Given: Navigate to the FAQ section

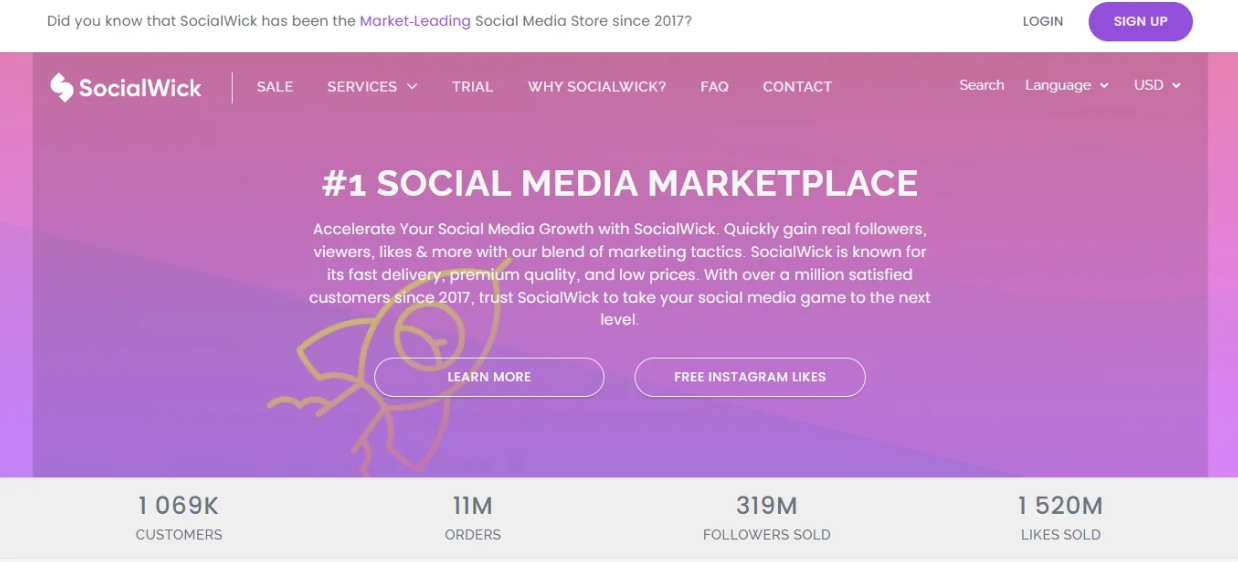Looking at the screenshot, I should (x=714, y=87).
